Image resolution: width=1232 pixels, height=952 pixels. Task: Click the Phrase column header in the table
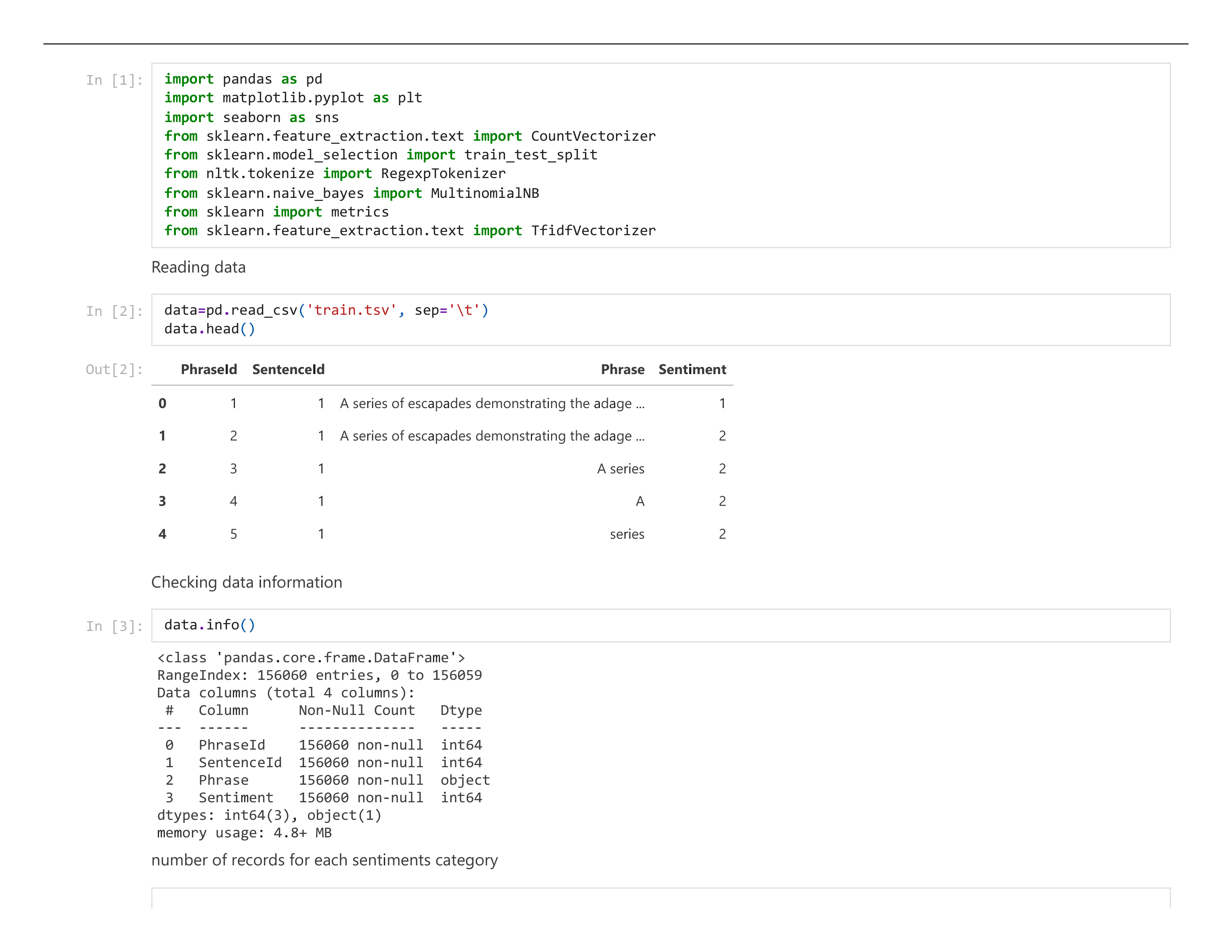coord(623,369)
